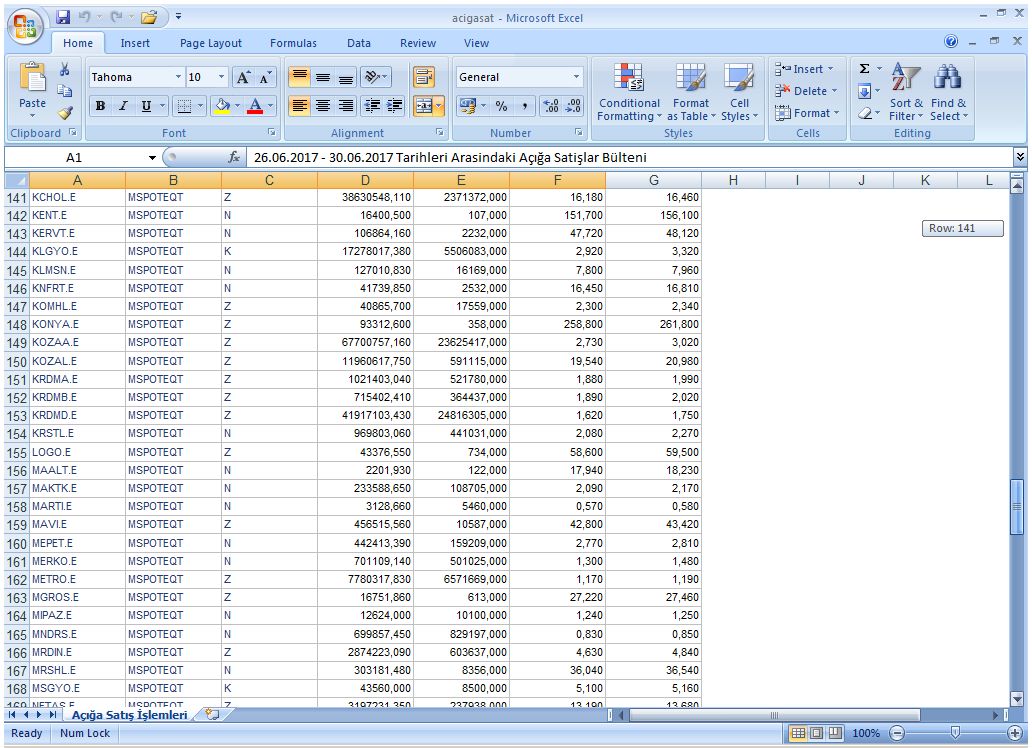This screenshot has width=1032, height=748.
Task: Insert a new worksheet tab
Action: click(x=212, y=714)
